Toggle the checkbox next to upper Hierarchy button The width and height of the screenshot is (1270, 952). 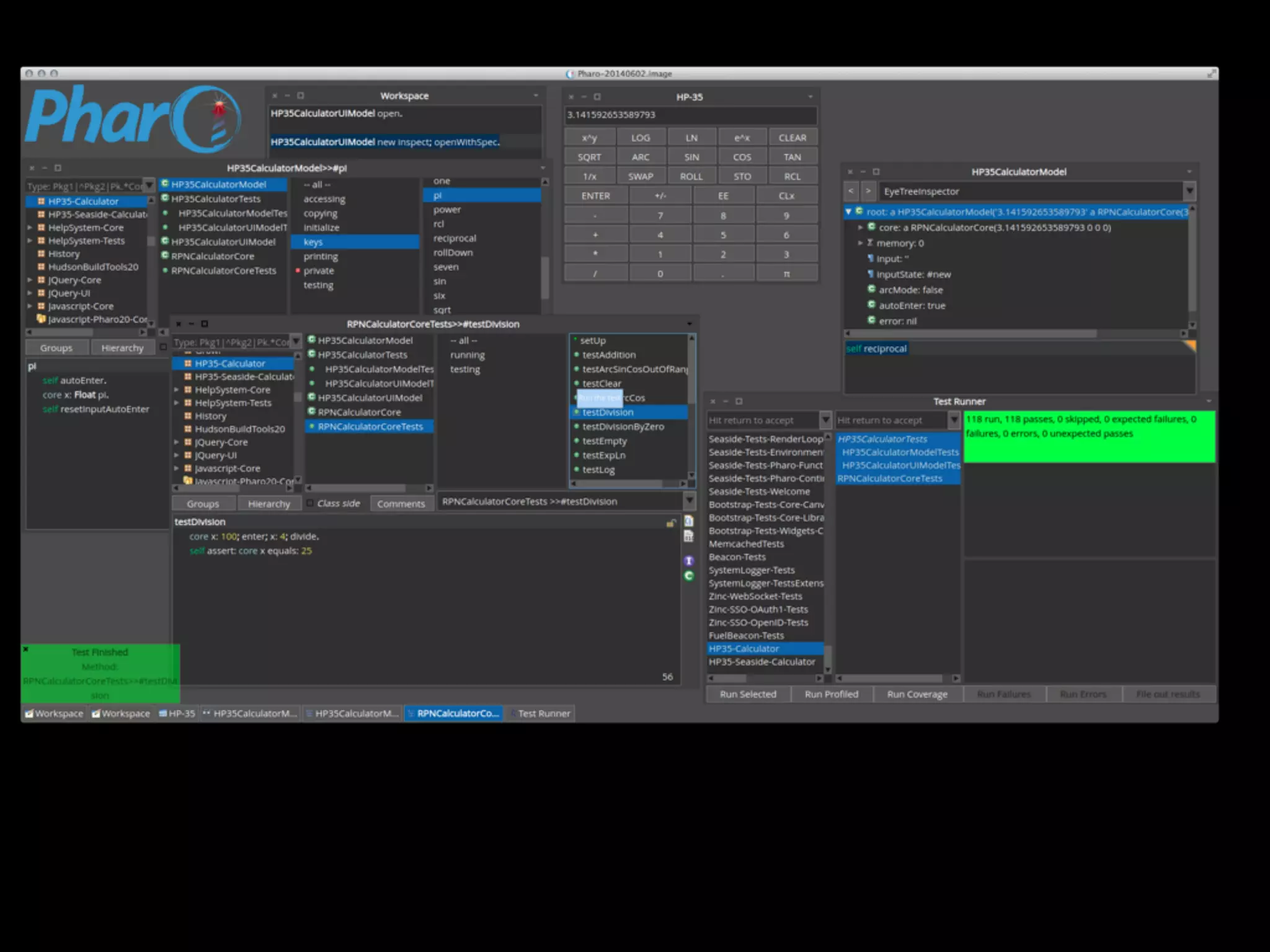(x=163, y=347)
